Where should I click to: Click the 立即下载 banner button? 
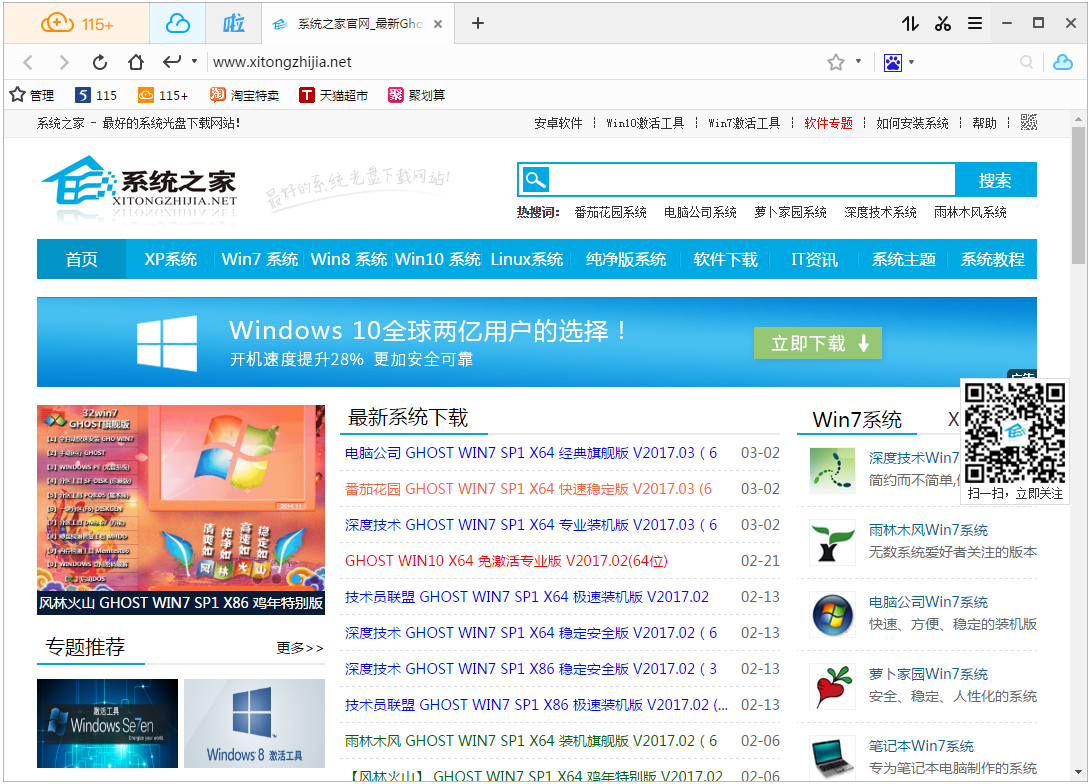tap(818, 343)
